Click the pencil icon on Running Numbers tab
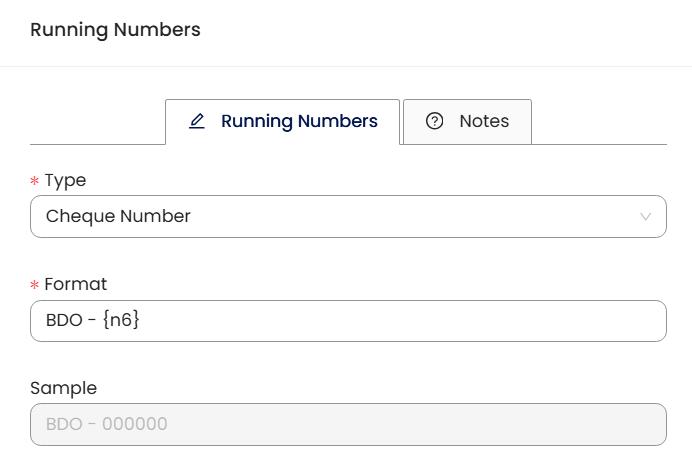 tap(197, 122)
